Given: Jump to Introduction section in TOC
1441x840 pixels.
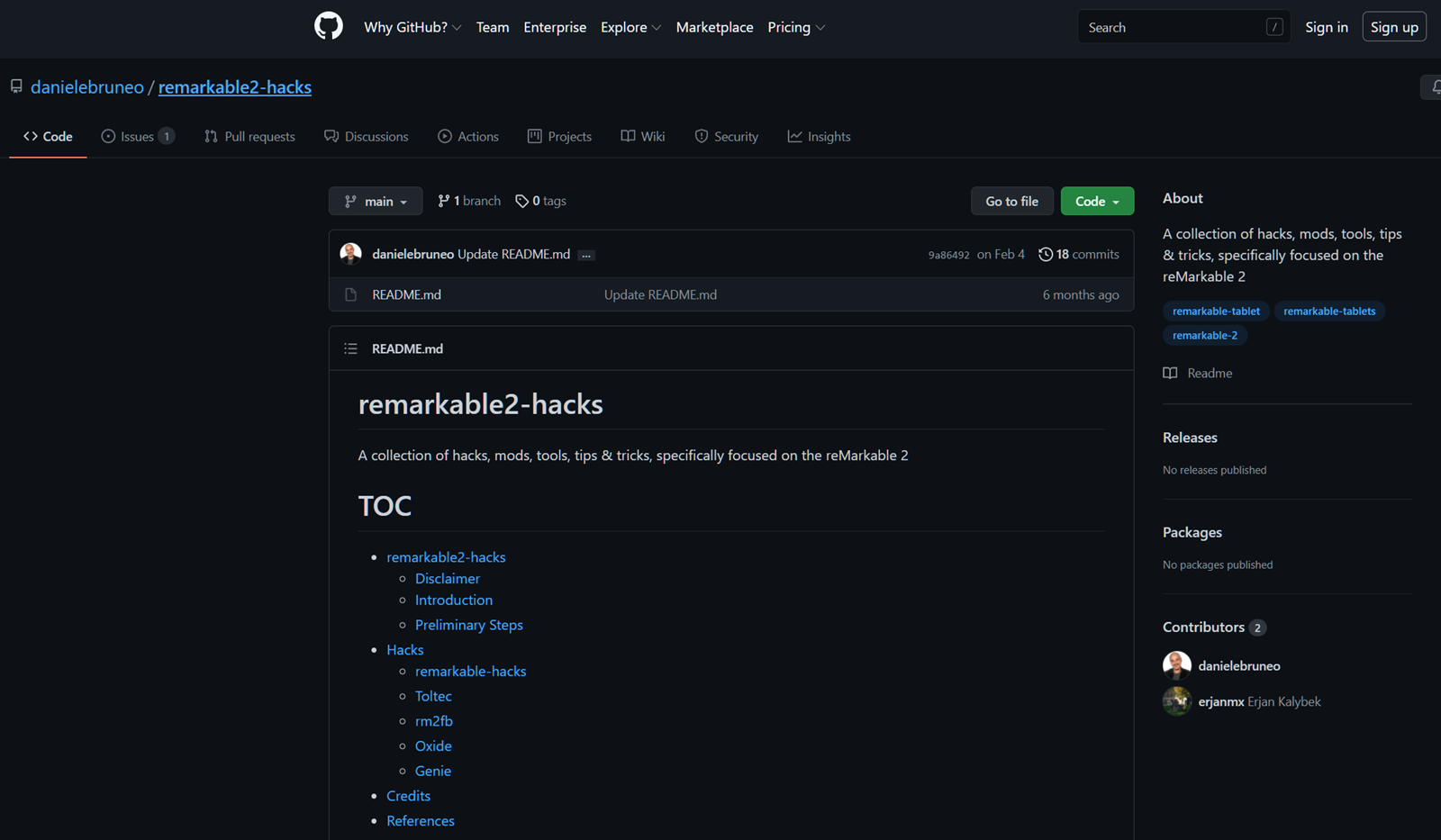Looking at the screenshot, I should click(x=454, y=600).
